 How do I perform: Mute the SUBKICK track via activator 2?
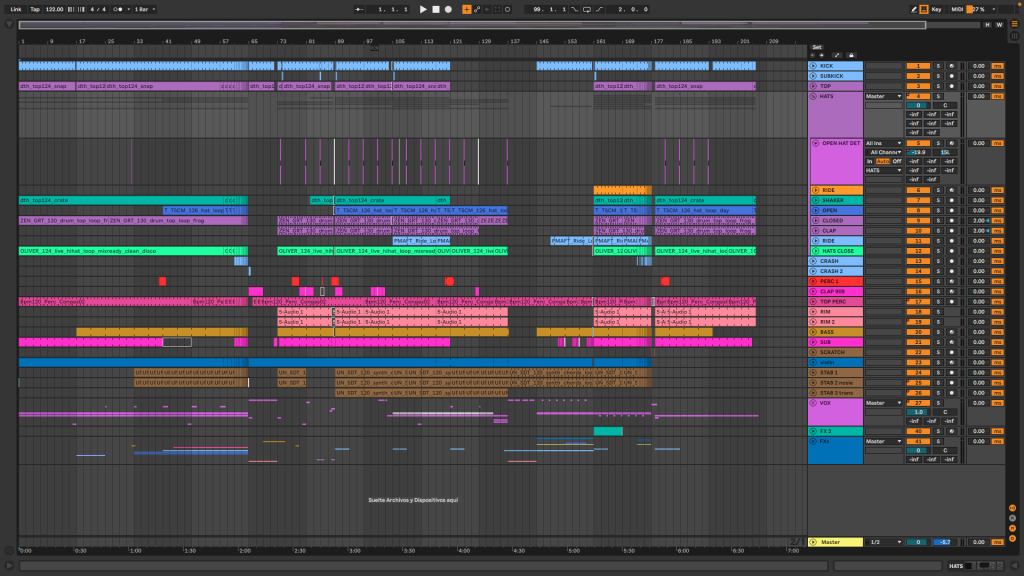917,76
